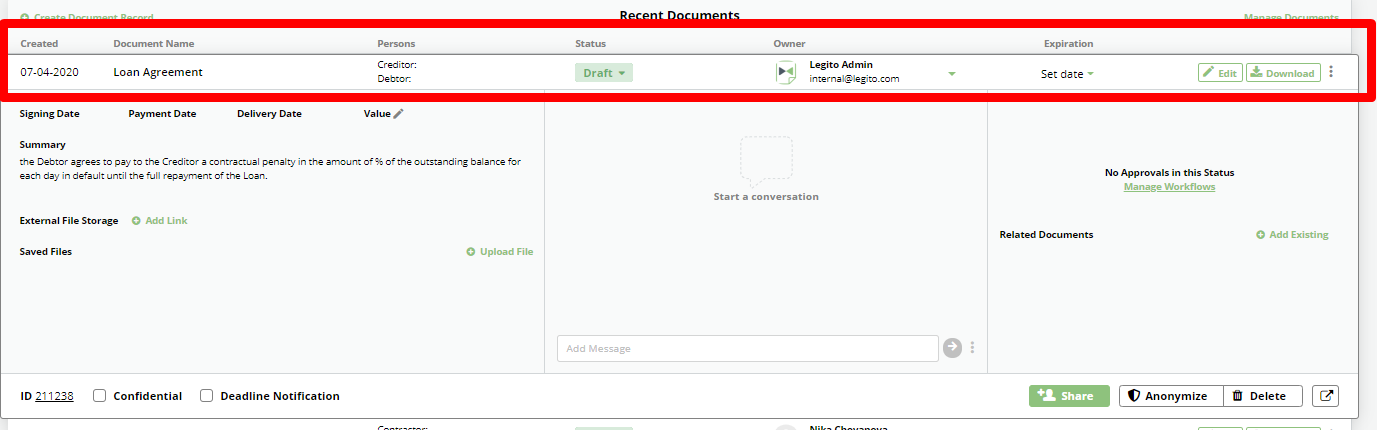
Task: Anonymize the document
Action: (1167, 396)
